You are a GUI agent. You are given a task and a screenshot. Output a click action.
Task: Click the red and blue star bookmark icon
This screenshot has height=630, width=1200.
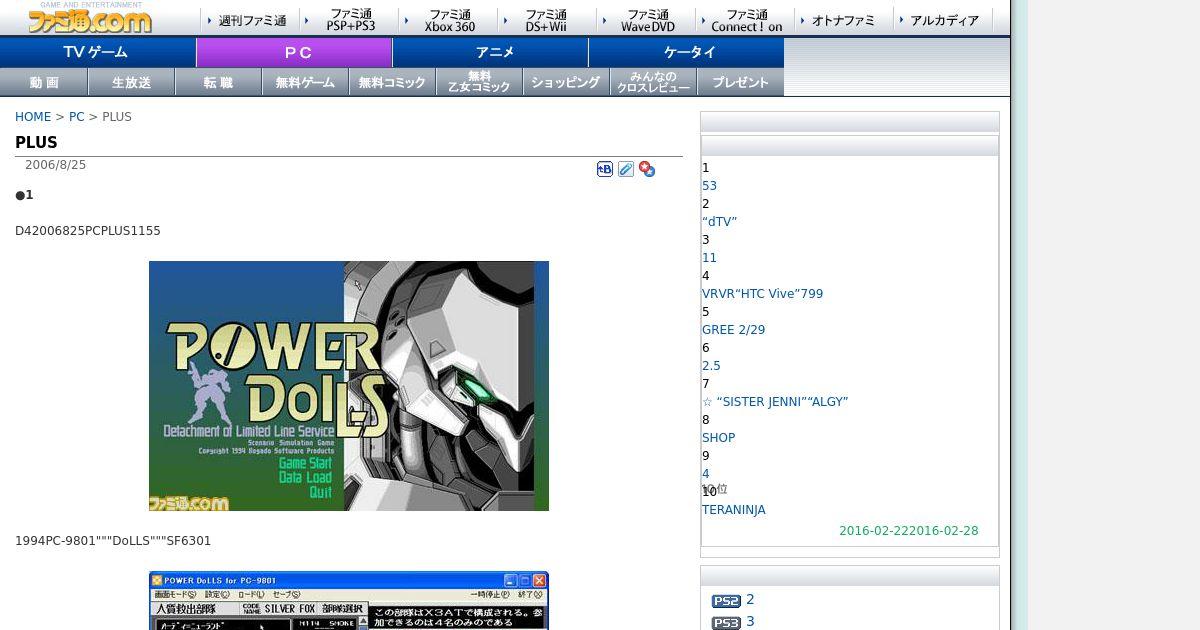click(x=647, y=169)
